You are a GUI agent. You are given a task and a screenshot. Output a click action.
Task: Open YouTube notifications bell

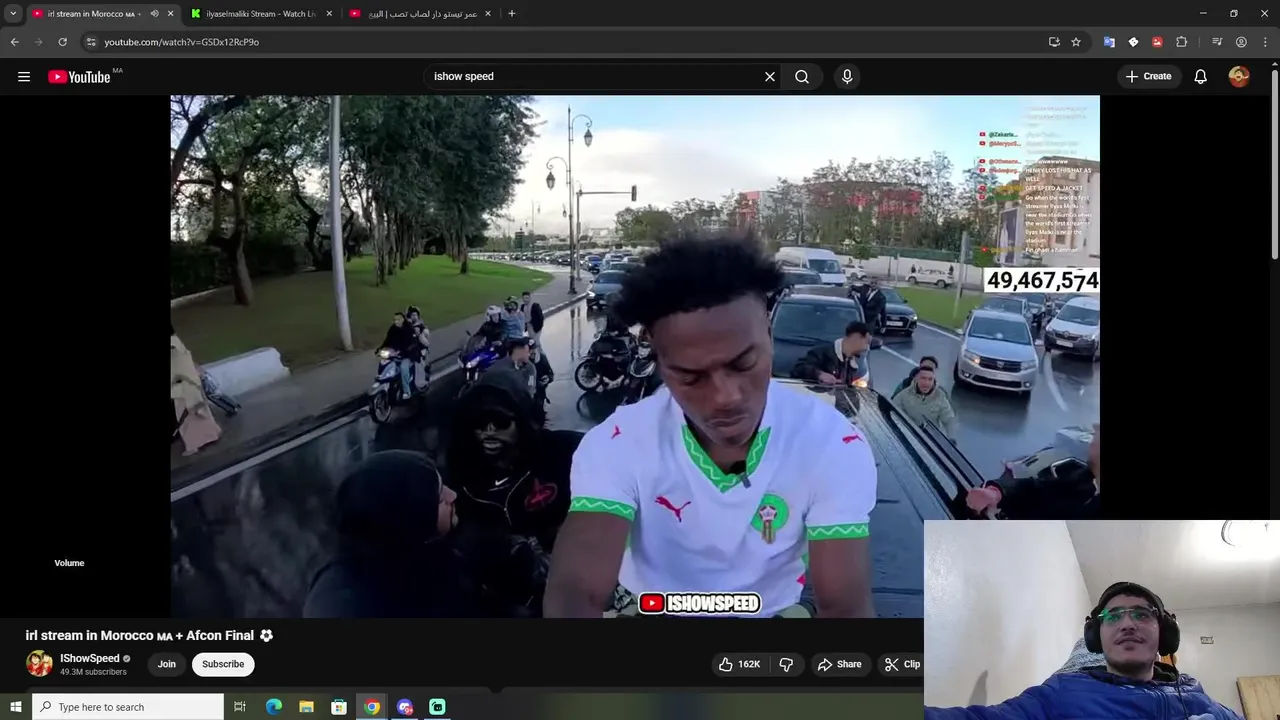pos(1201,76)
